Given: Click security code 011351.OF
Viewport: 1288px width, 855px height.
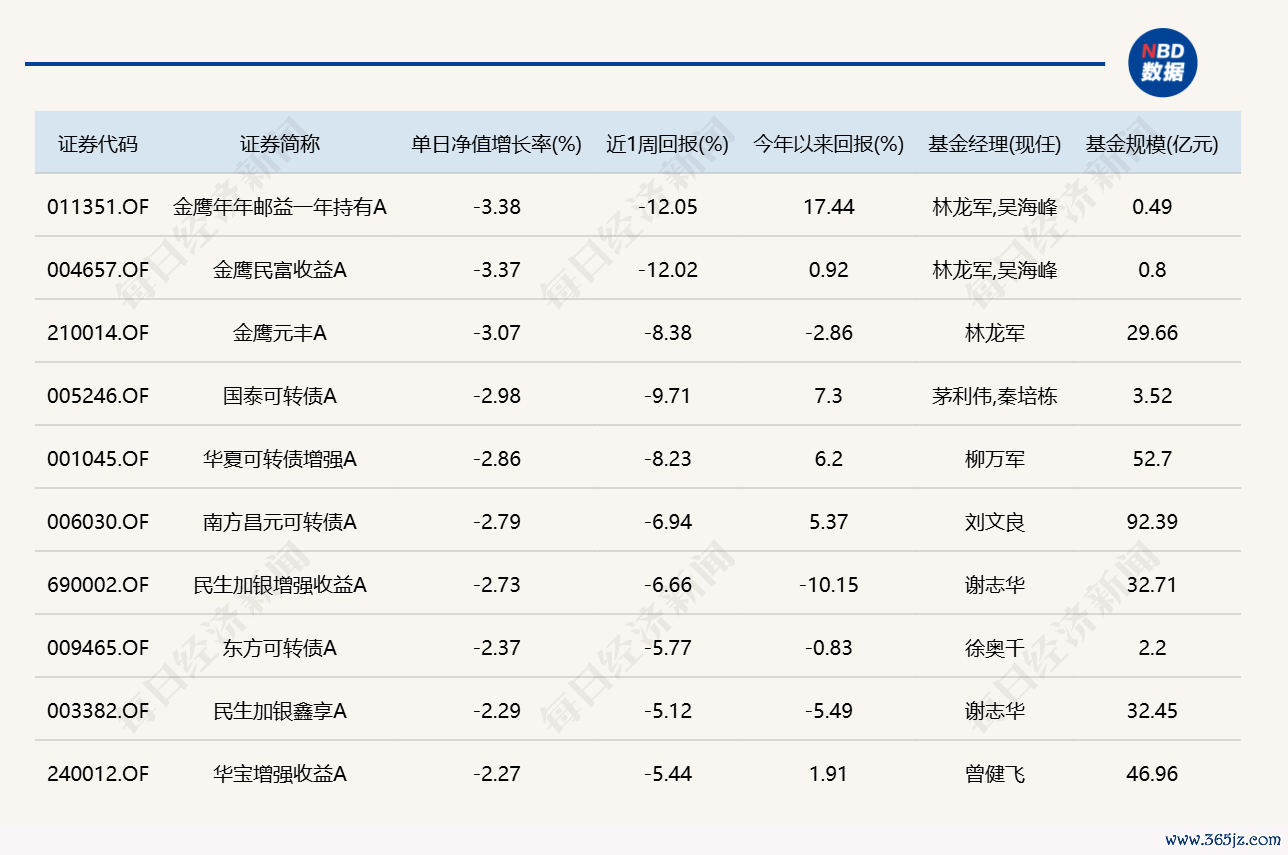Looking at the screenshot, I should pyautogui.click(x=98, y=207).
